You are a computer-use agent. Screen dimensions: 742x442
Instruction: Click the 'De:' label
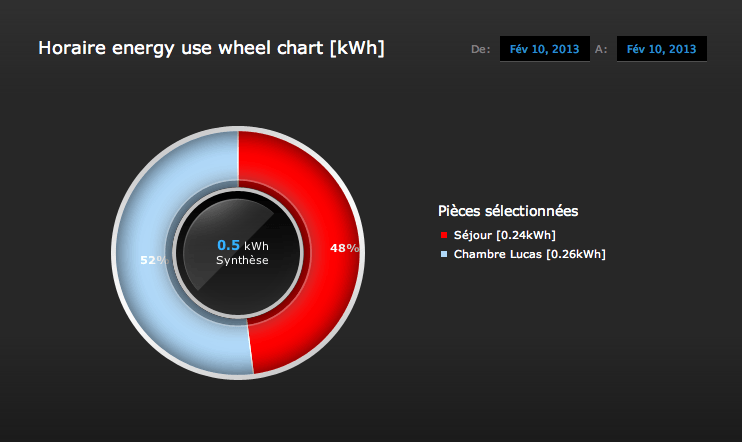click(x=481, y=49)
